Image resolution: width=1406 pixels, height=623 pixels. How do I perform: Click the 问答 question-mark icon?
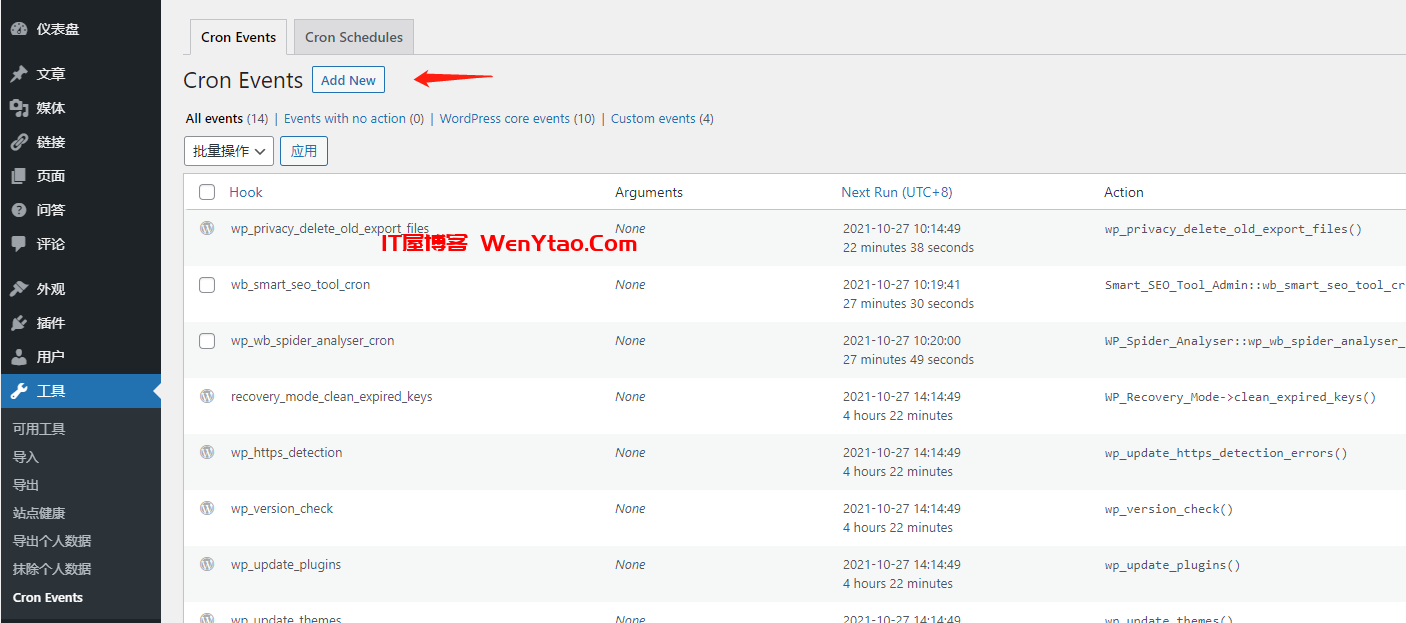coord(19,210)
